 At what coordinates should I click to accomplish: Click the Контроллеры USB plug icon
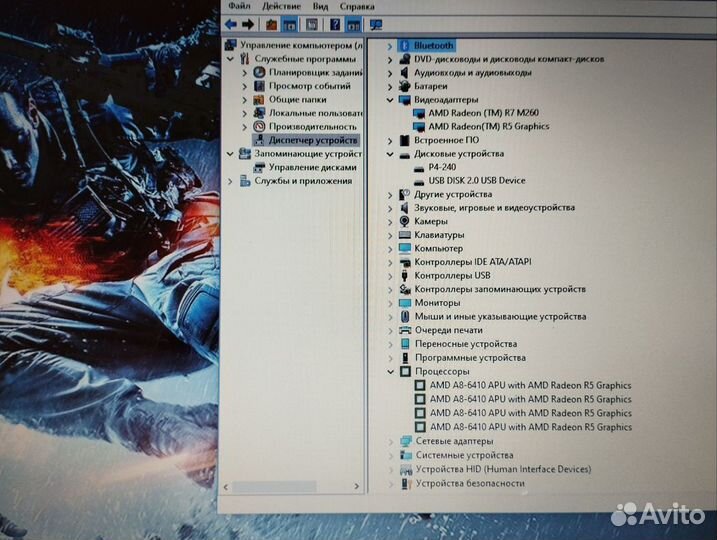(404, 276)
